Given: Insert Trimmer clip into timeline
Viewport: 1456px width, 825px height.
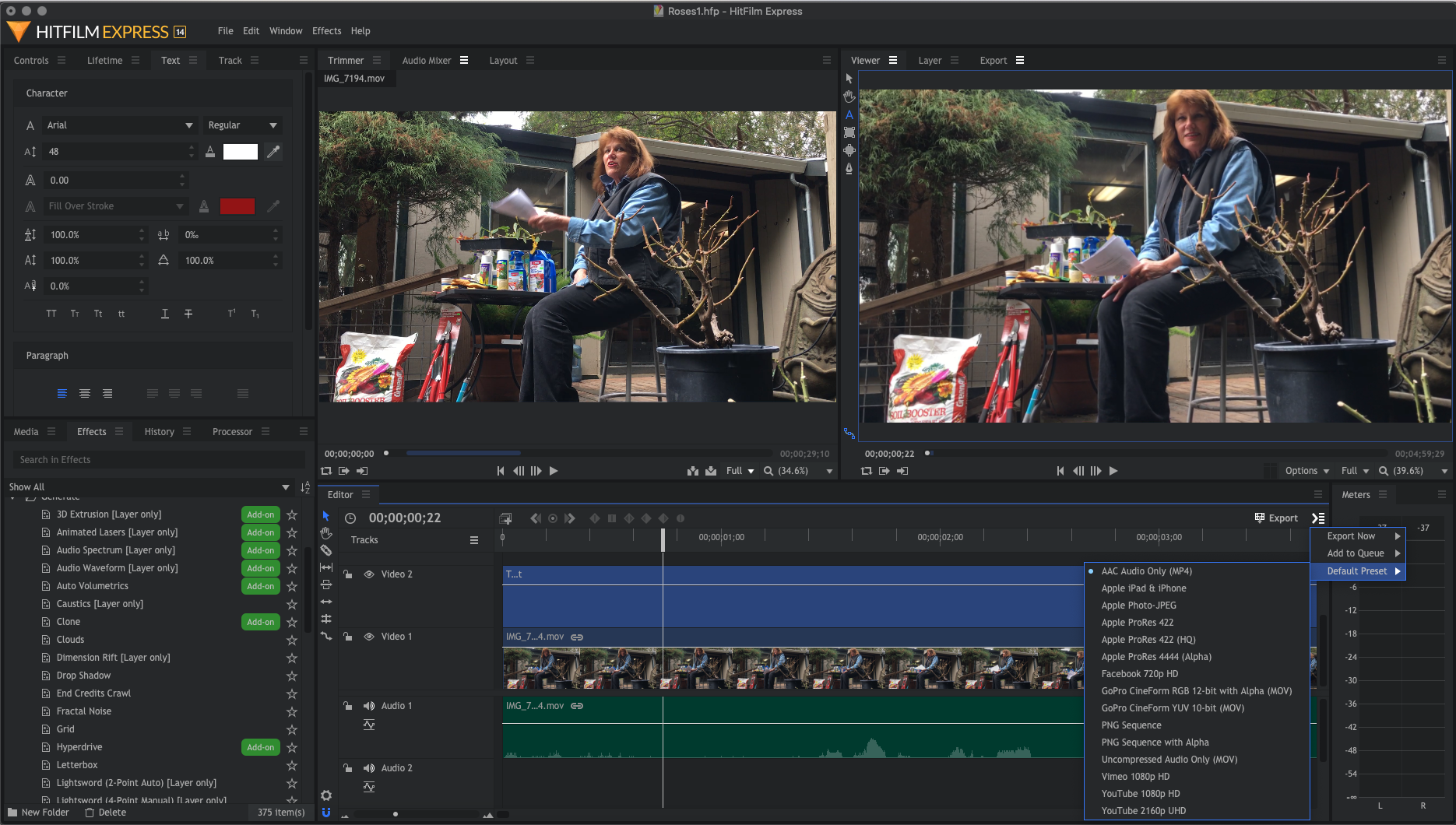Looking at the screenshot, I should [693, 471].
